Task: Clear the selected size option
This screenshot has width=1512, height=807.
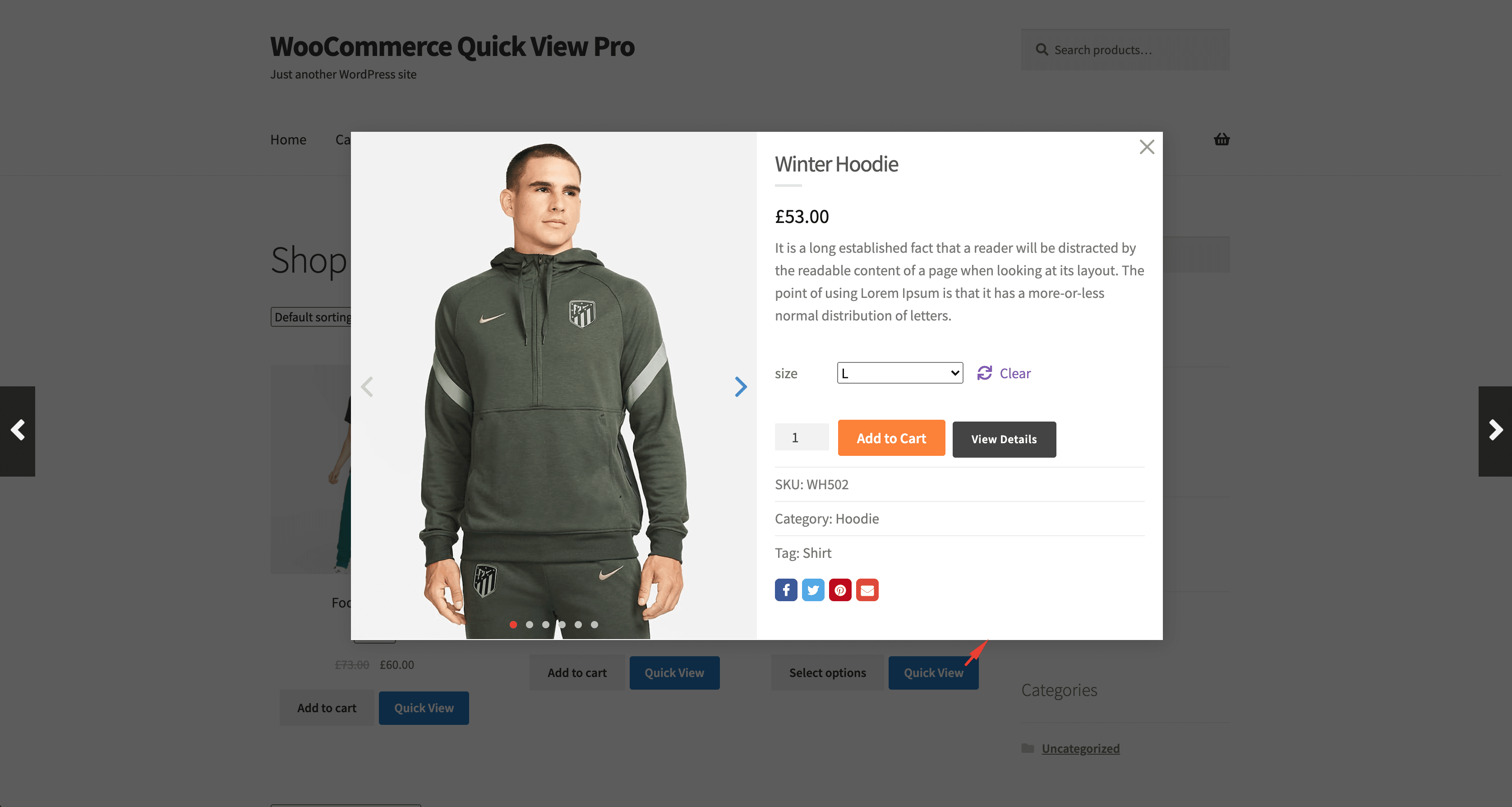Action: click(x=1004, y=373)
